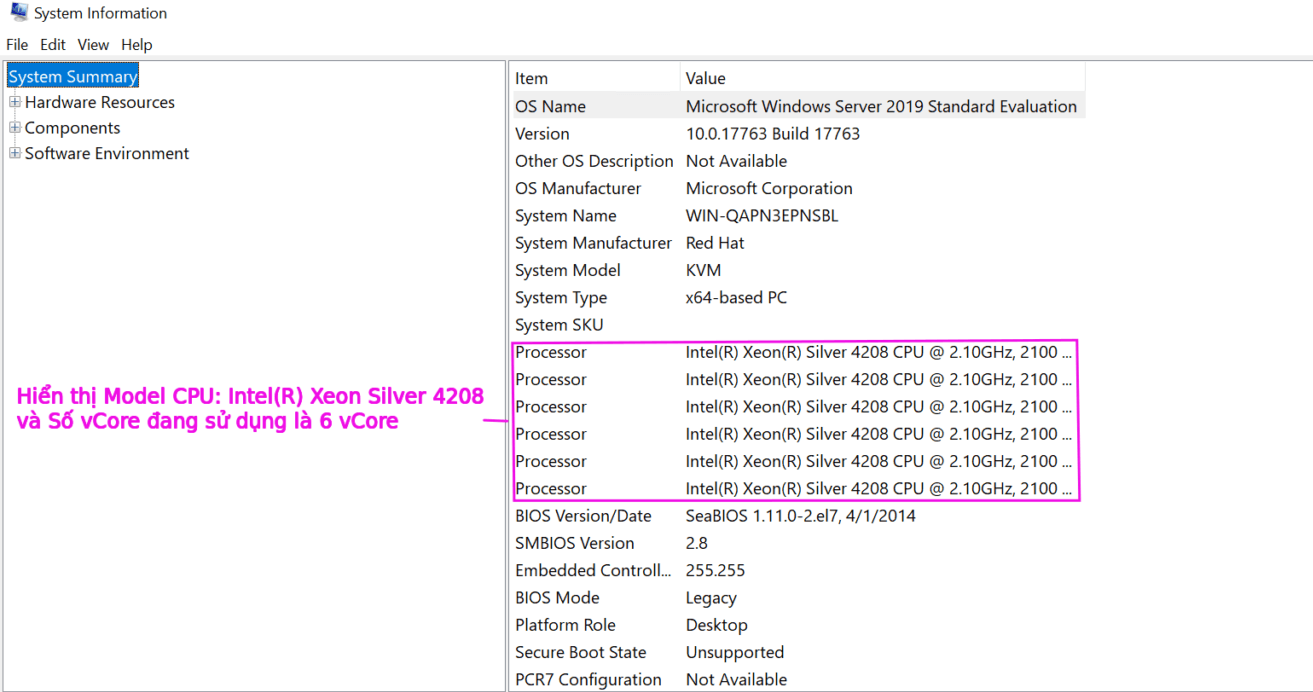The width and height of the screenshot is (1313, 692).
Task: Click the value 255.255
Action: pos(715,571)
